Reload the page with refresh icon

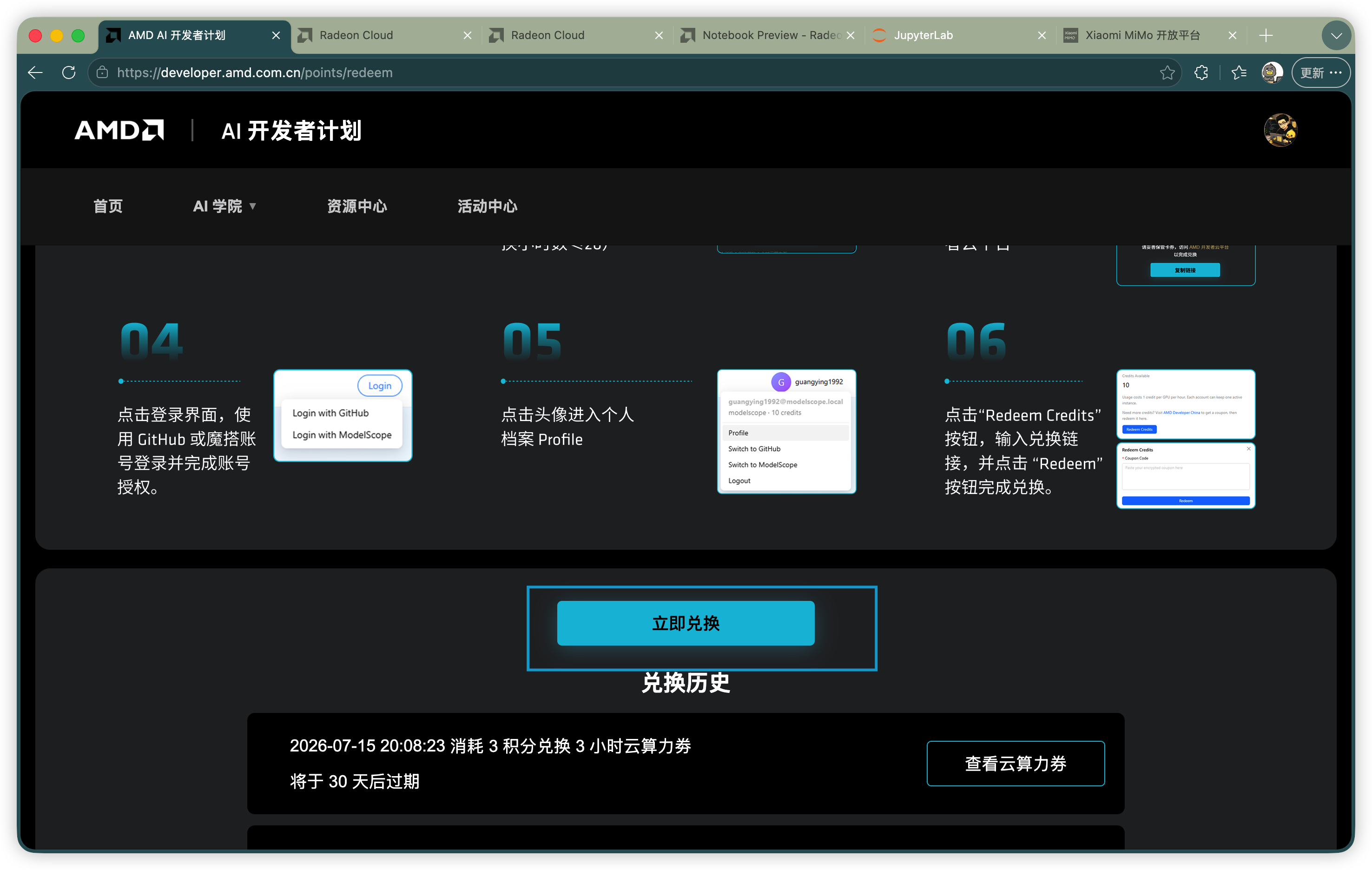pos(69,72)
